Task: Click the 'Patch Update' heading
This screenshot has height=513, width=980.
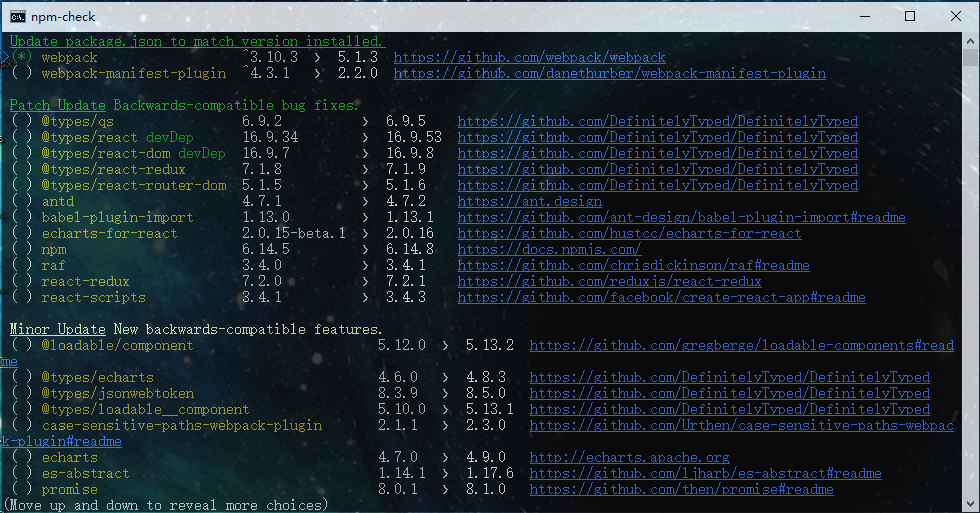Action: [58, 105]
